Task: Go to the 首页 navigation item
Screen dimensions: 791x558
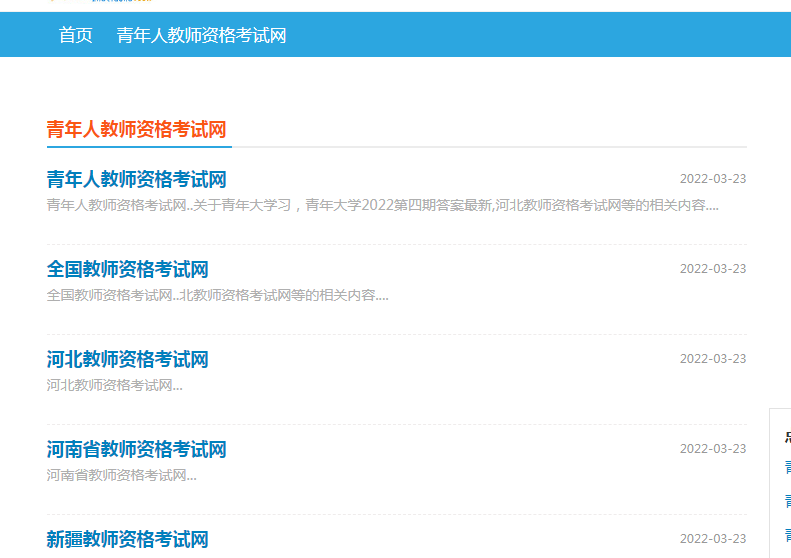Action: coord(76,35)
